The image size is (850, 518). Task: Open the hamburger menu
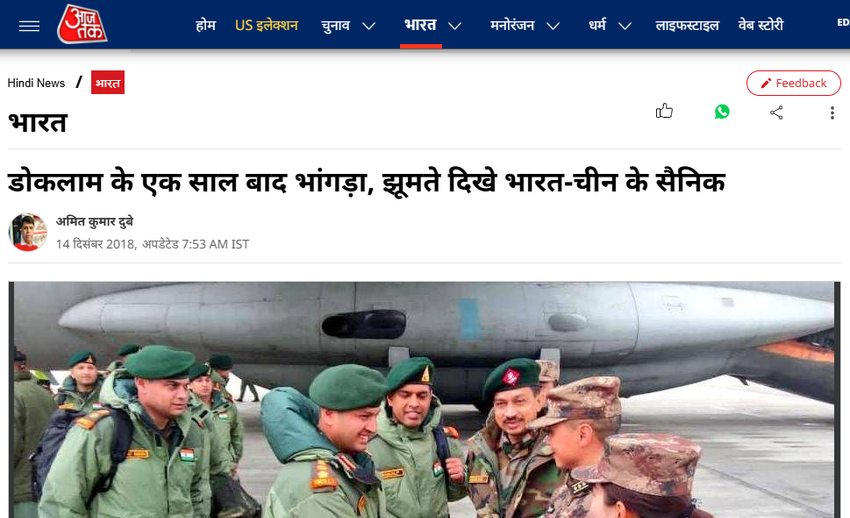[29, 25]
